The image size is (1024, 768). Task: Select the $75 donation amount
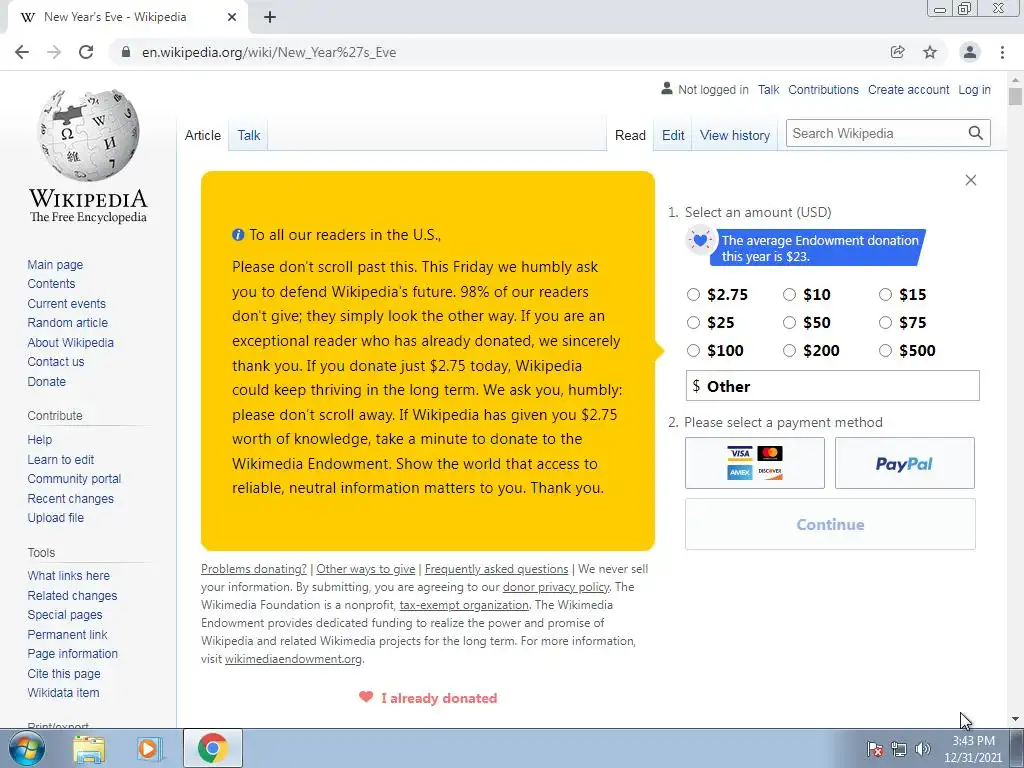[886, 323]
